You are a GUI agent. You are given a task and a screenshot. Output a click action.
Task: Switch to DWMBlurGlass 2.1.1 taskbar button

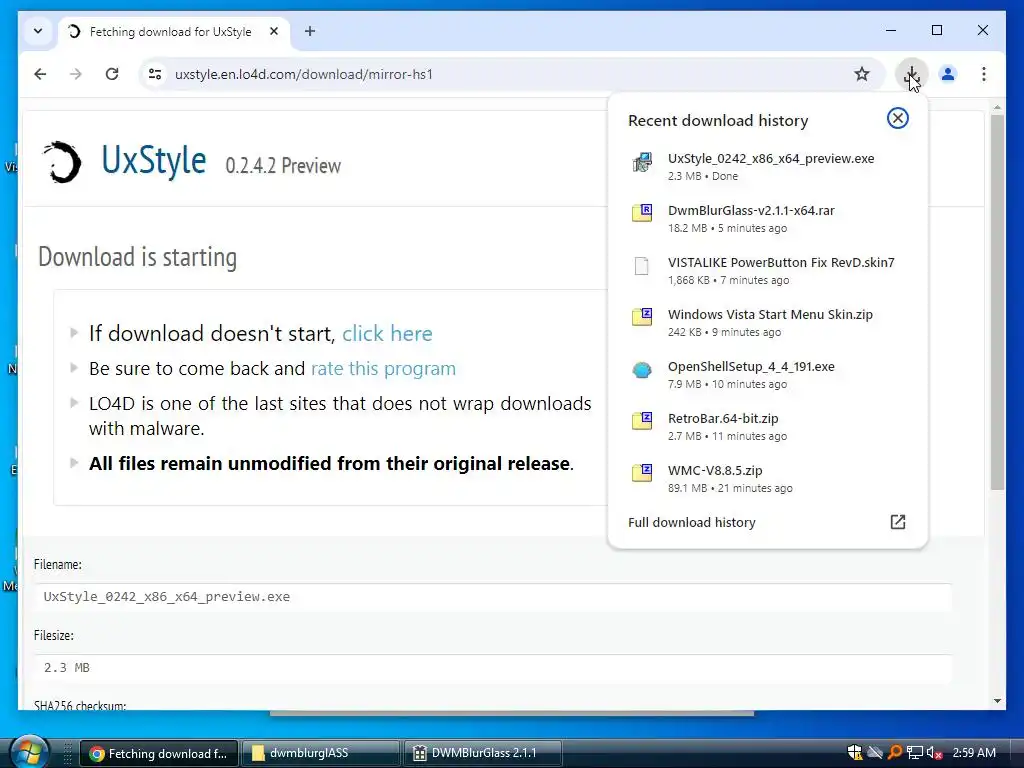point(483,753)
